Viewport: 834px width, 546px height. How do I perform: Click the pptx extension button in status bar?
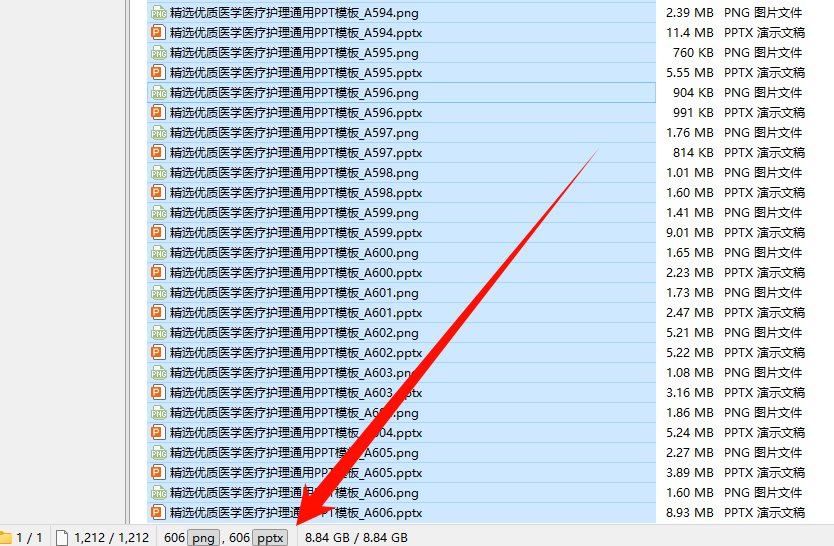point(270,538)
